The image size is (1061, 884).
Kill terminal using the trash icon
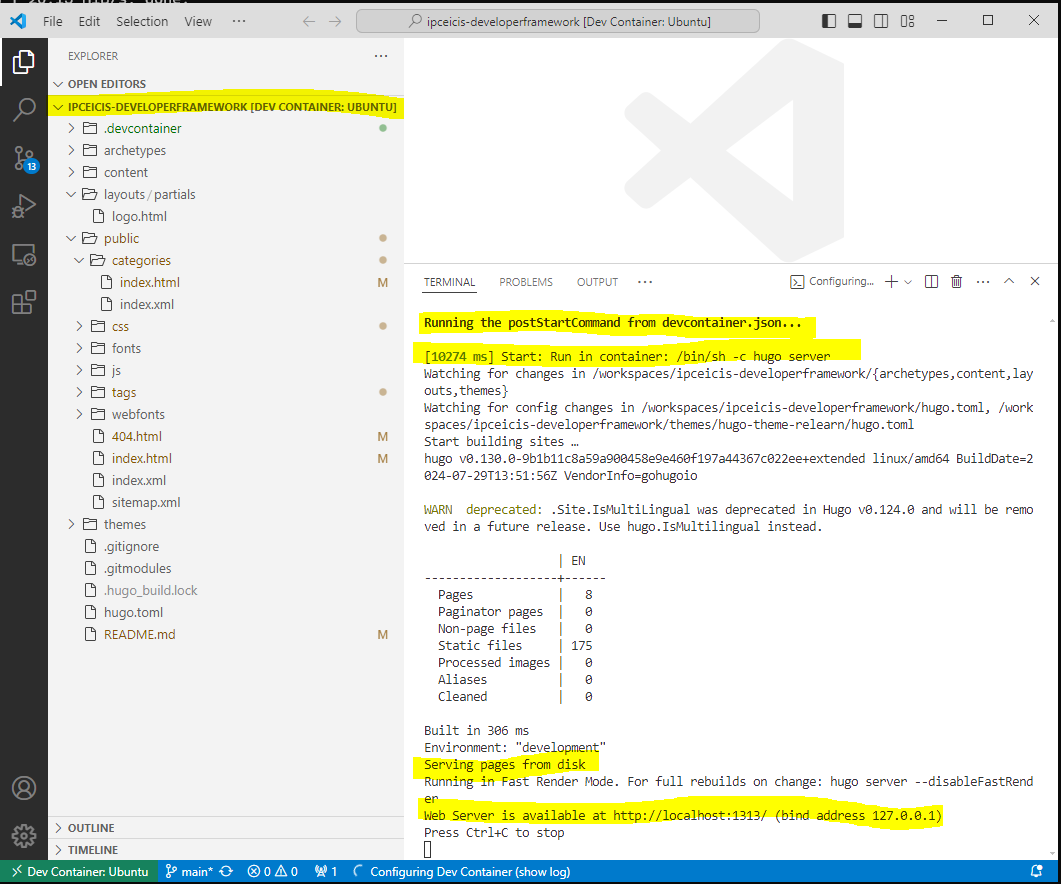tap(956, 282)
